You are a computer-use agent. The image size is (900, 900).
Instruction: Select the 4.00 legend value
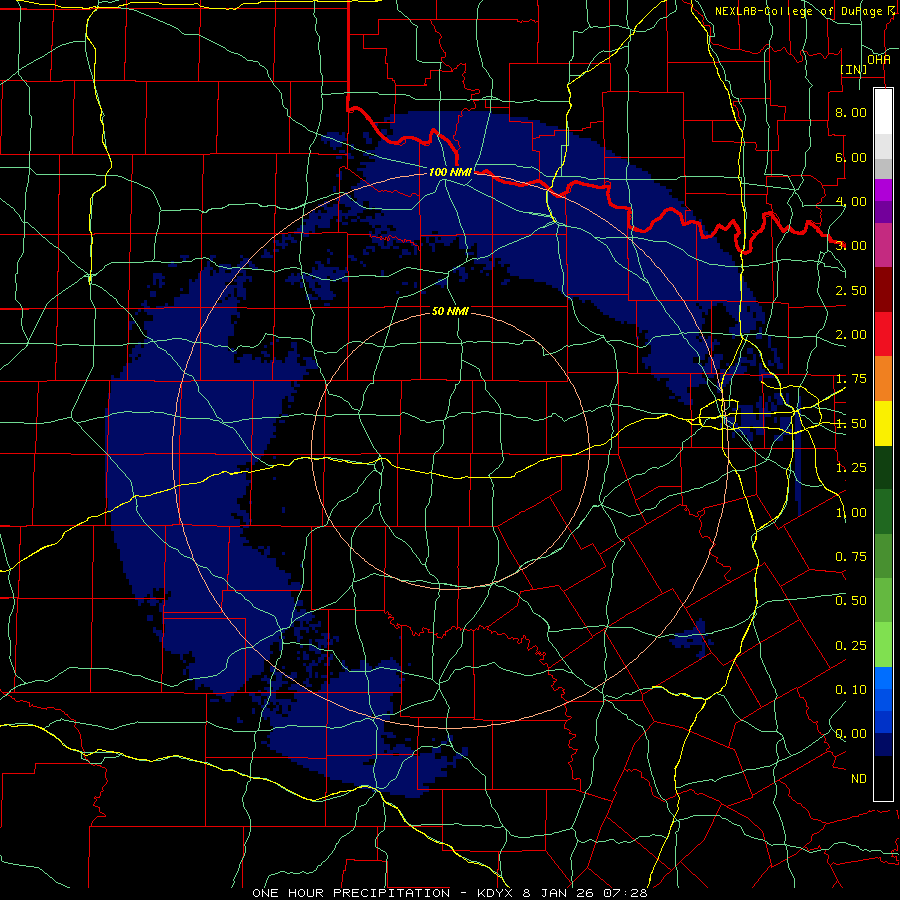851,201
